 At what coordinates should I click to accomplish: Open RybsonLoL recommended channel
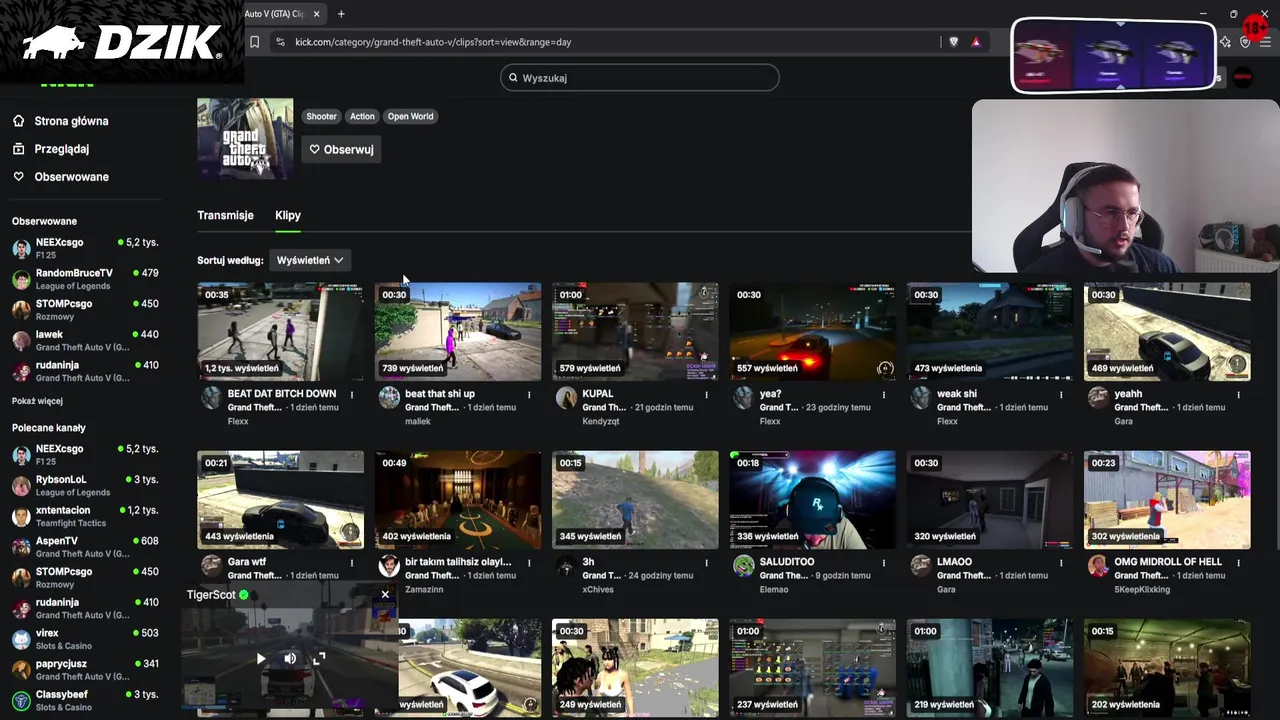[x=85, y=485]
